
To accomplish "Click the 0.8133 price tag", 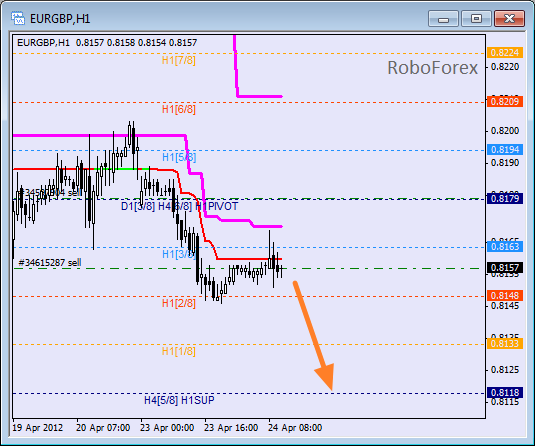I will (505, 343).
